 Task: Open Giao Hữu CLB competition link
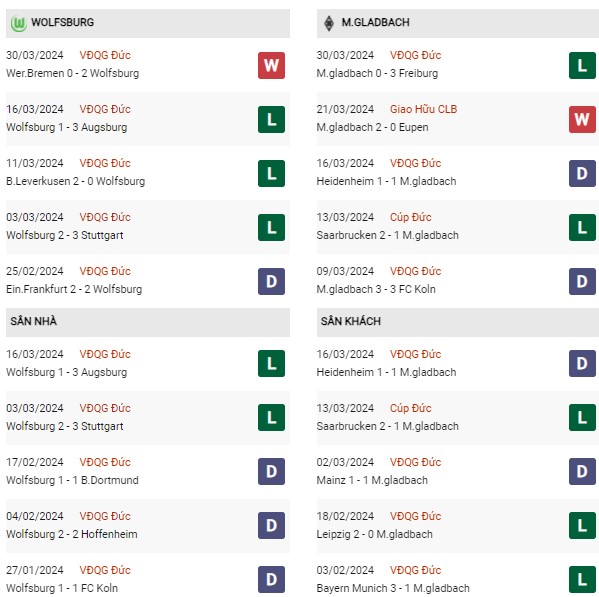423,109
